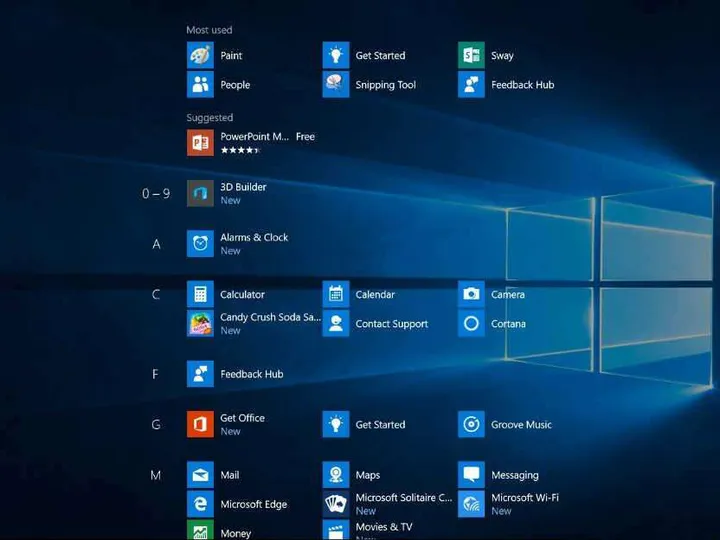Click the "Microsoft Edge" text label
The width and height of the screenshot is (720, 540).
pyautogui.click(x=253, y=505)
